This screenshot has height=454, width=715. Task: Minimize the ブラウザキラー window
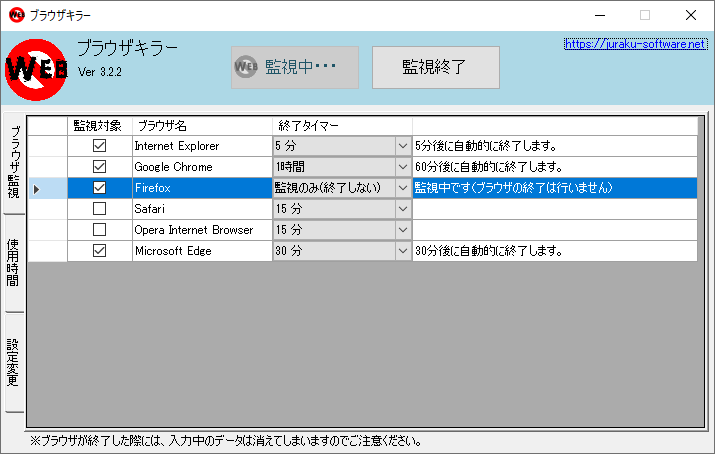click(600, 15)
